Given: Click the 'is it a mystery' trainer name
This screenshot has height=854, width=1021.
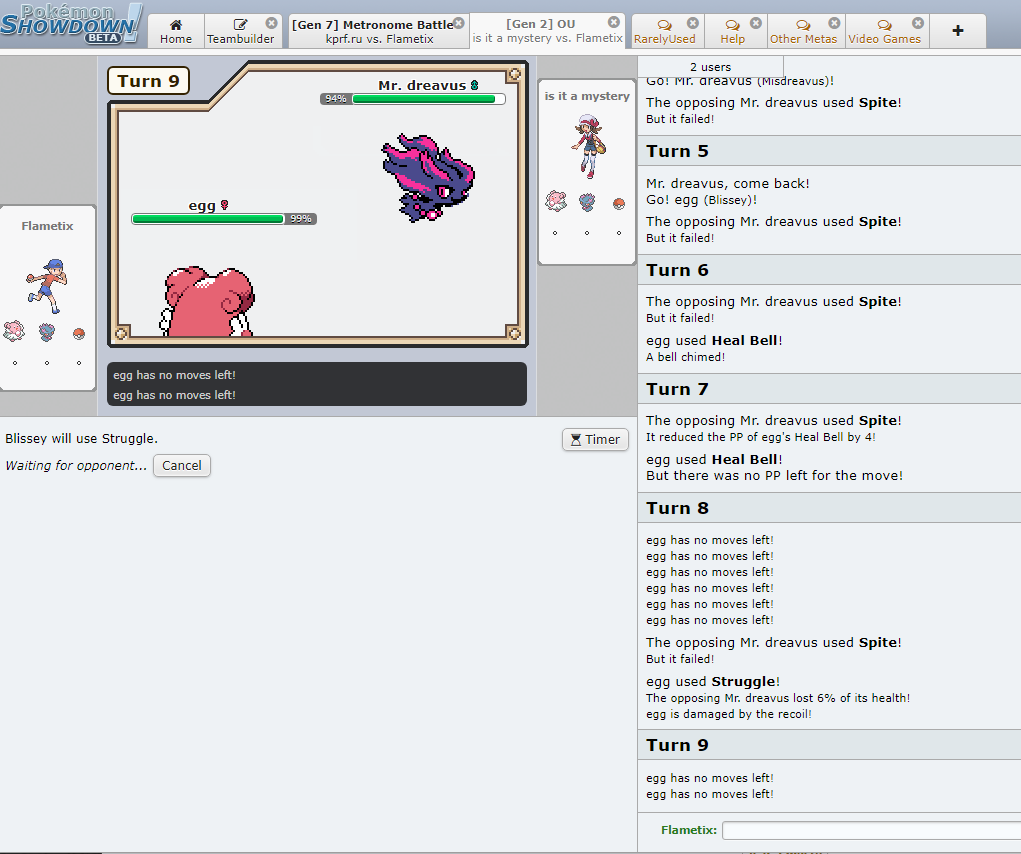Looking at the screenshot, I should (587, 96).
